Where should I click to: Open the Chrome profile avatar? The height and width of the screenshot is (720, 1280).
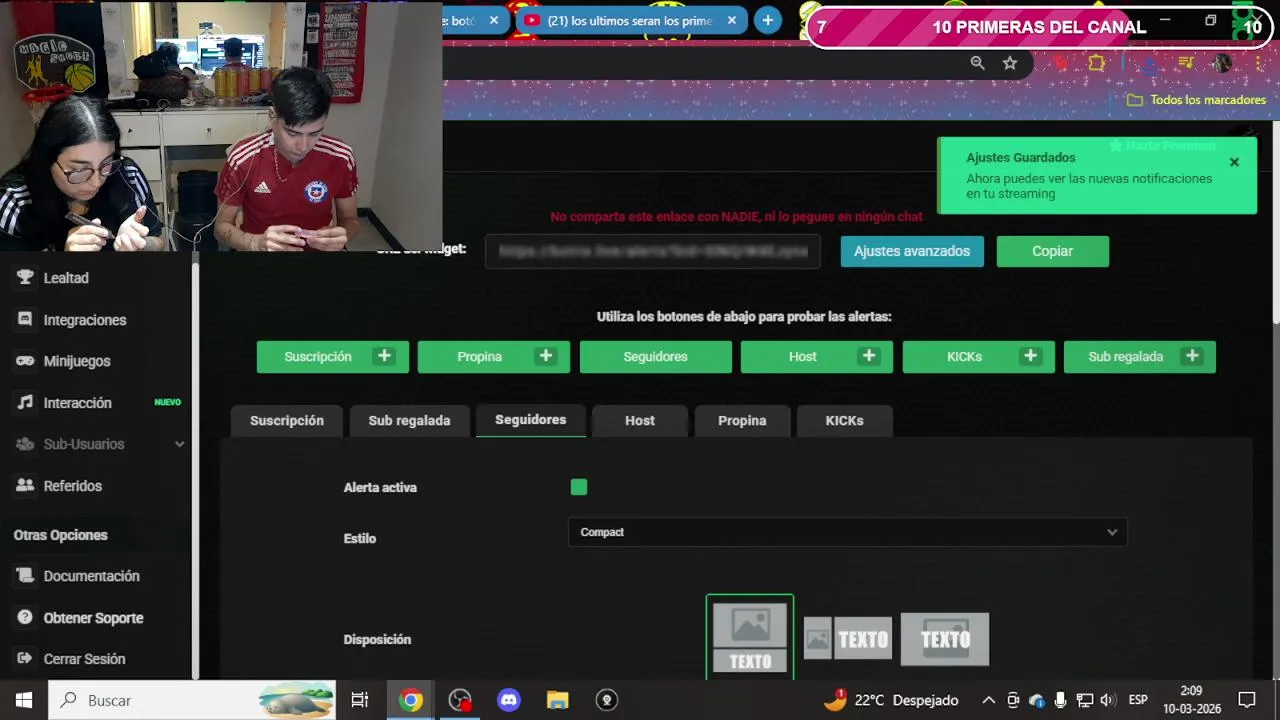click(x=1222, y=63)
